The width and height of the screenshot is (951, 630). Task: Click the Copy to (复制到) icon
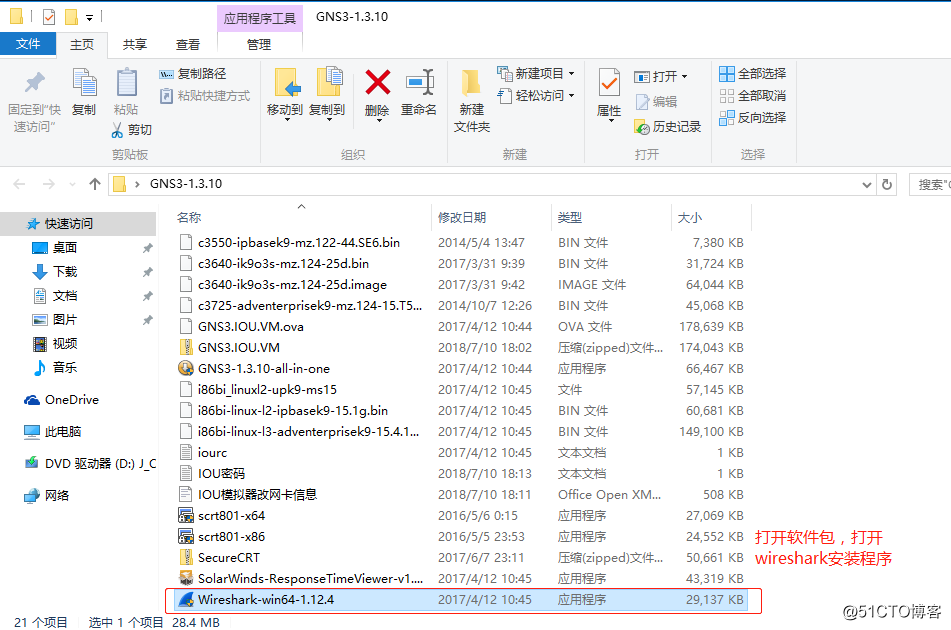pos(328,83)
